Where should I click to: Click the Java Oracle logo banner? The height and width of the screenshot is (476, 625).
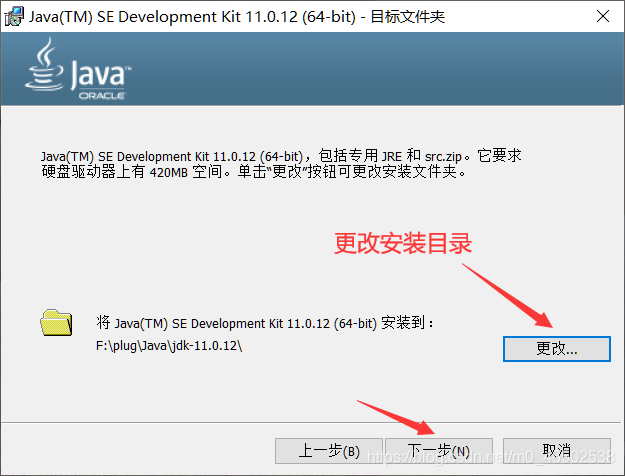coord(78,69)
